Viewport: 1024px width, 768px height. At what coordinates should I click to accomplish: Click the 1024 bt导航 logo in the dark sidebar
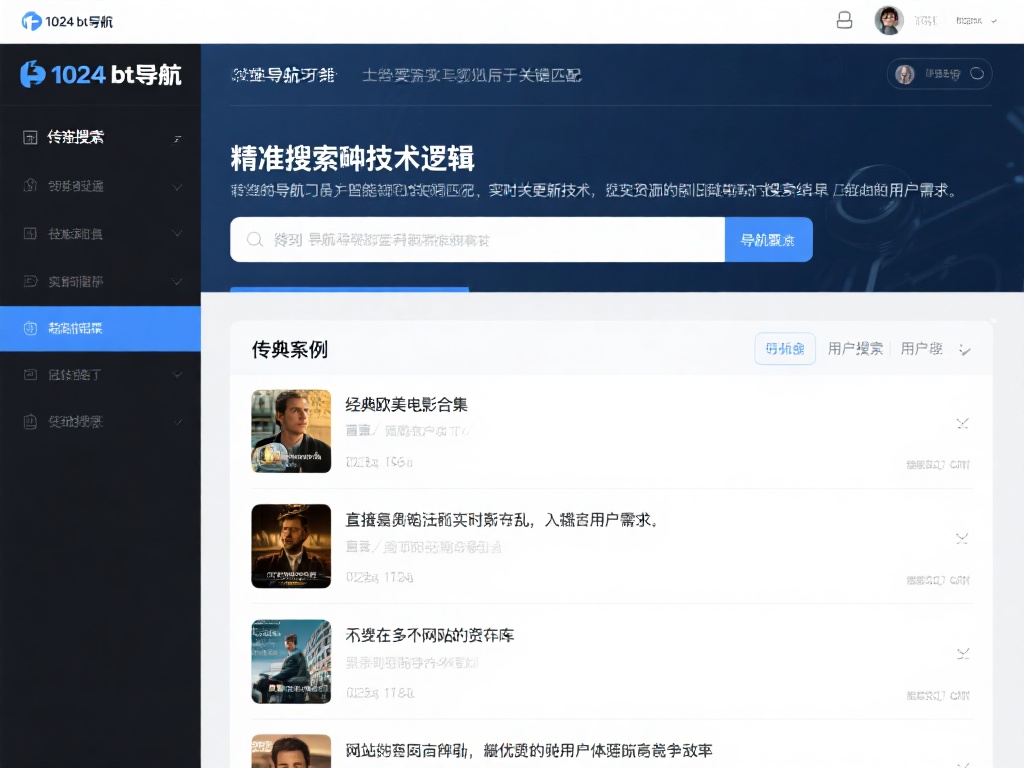coord(101,74)
